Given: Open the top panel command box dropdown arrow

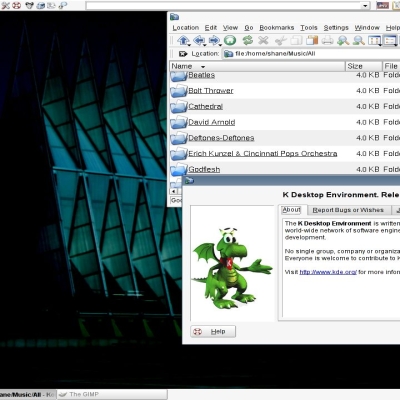Looking at the screenshot, I should pos(366,6).
